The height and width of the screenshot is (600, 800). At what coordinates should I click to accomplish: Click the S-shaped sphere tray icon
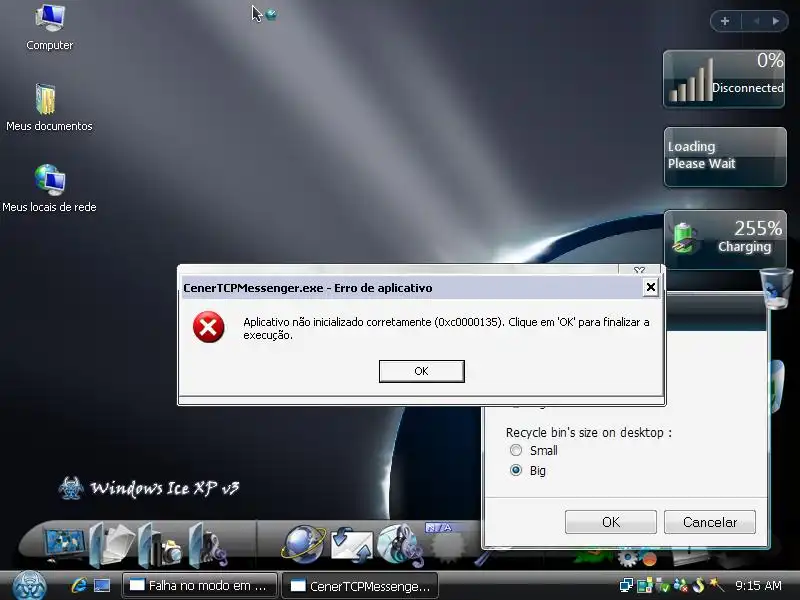pos(698,585)
